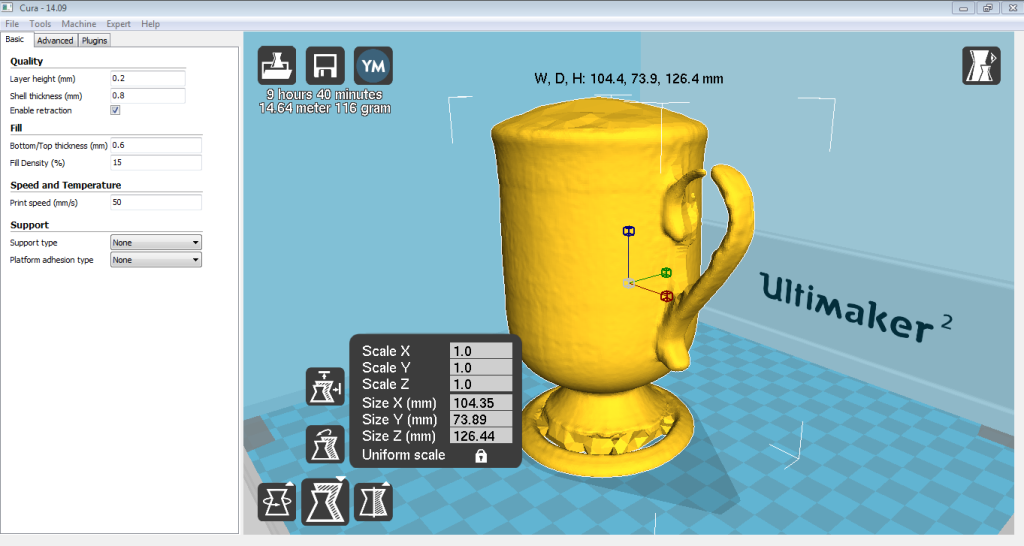Open the Help menu
This screenshot has width=1024, height=546.
point(150,24)
